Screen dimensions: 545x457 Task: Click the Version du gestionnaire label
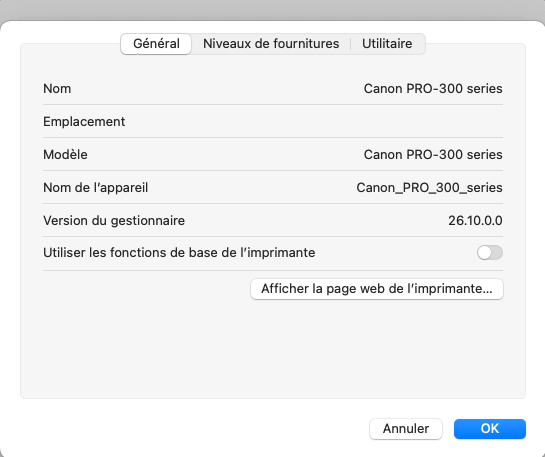[x=114, y=221]
